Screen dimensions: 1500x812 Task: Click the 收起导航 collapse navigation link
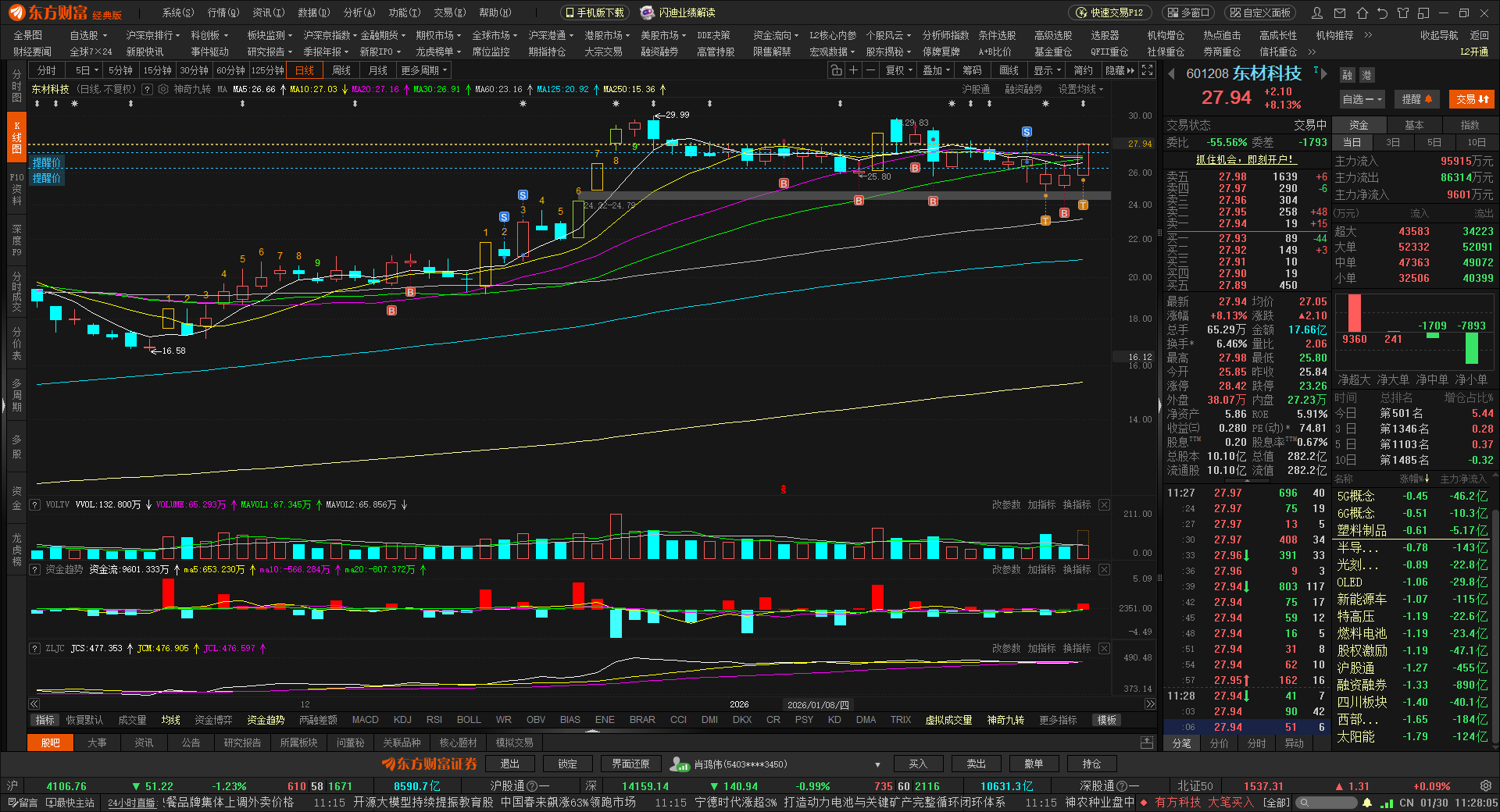coord(1439,35)
